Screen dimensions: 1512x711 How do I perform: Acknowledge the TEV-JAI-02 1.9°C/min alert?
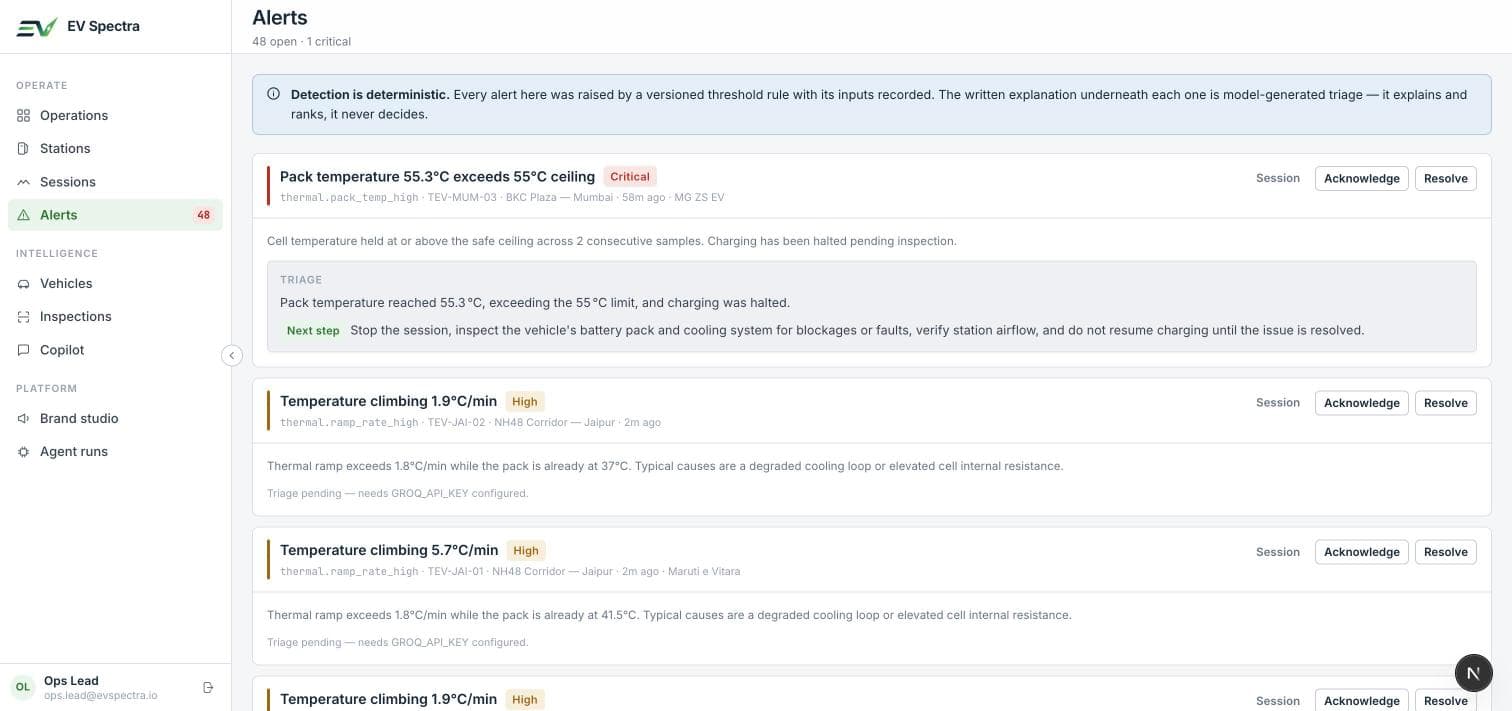tap(1361, 403)
